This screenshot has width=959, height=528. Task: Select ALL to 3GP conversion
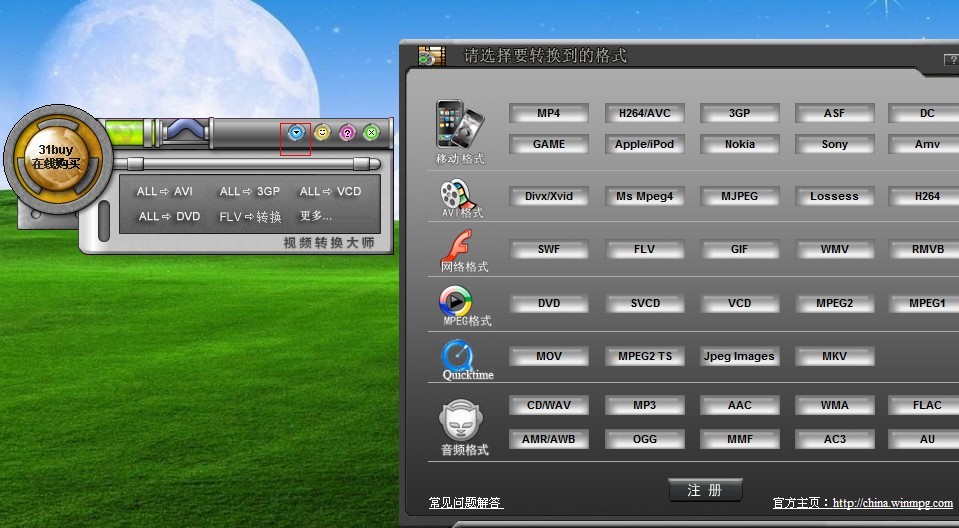[x=250, y=191]
